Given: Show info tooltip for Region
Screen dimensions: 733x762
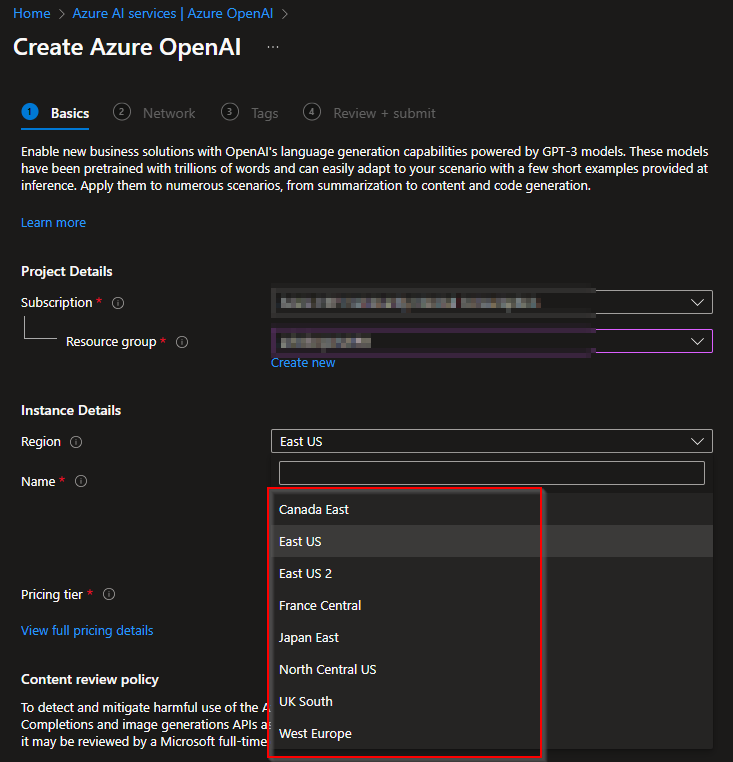Looking at the screenshot, I should [x=76, y=442].
